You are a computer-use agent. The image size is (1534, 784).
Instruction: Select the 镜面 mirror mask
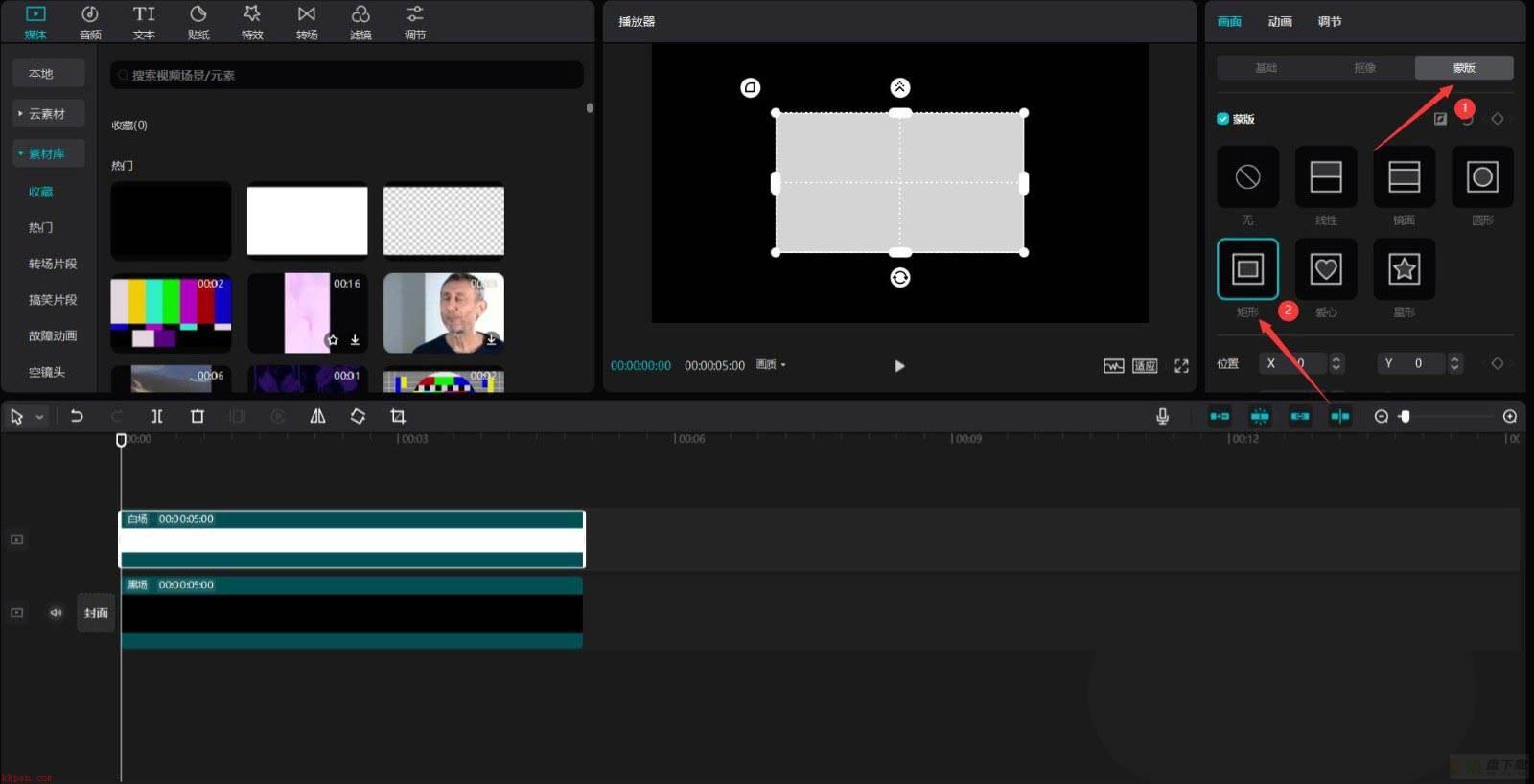[1405, 177]
